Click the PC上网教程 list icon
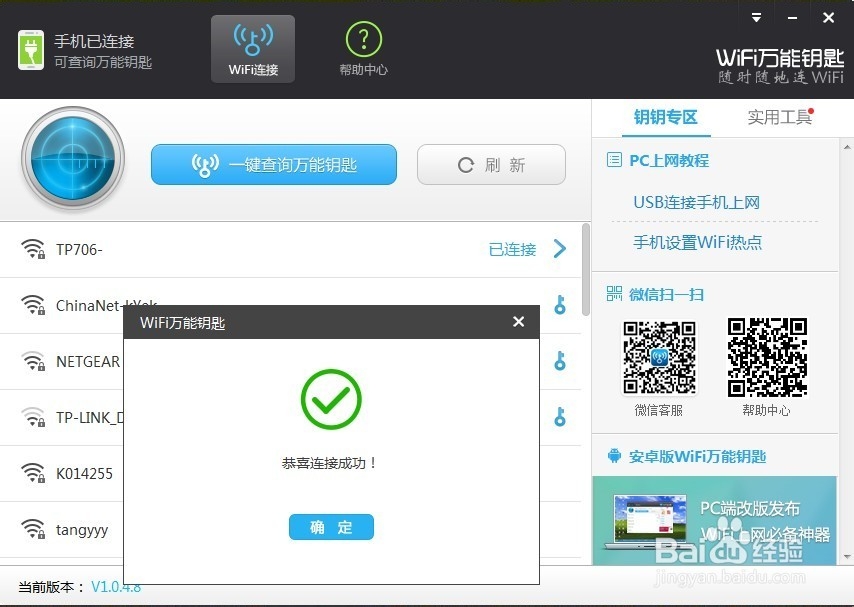 614,160
